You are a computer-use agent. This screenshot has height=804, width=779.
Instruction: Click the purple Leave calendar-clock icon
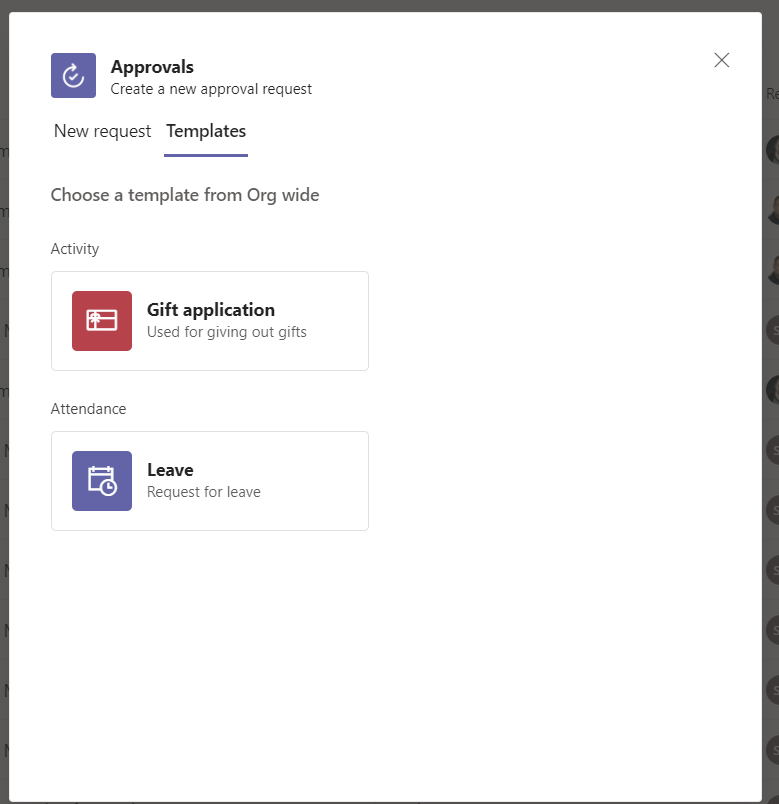pos(102,481)
